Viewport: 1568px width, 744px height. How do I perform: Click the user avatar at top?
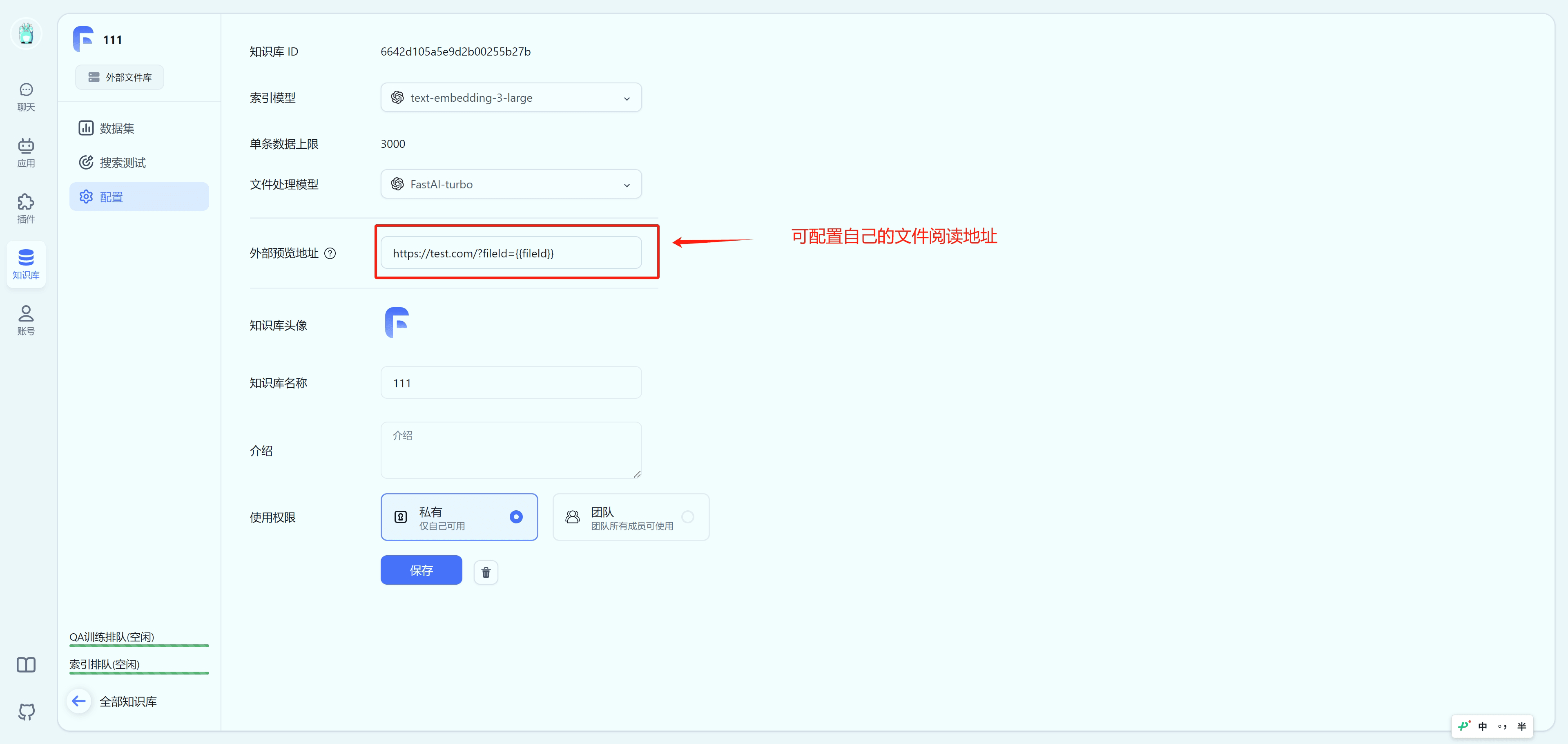26,34
